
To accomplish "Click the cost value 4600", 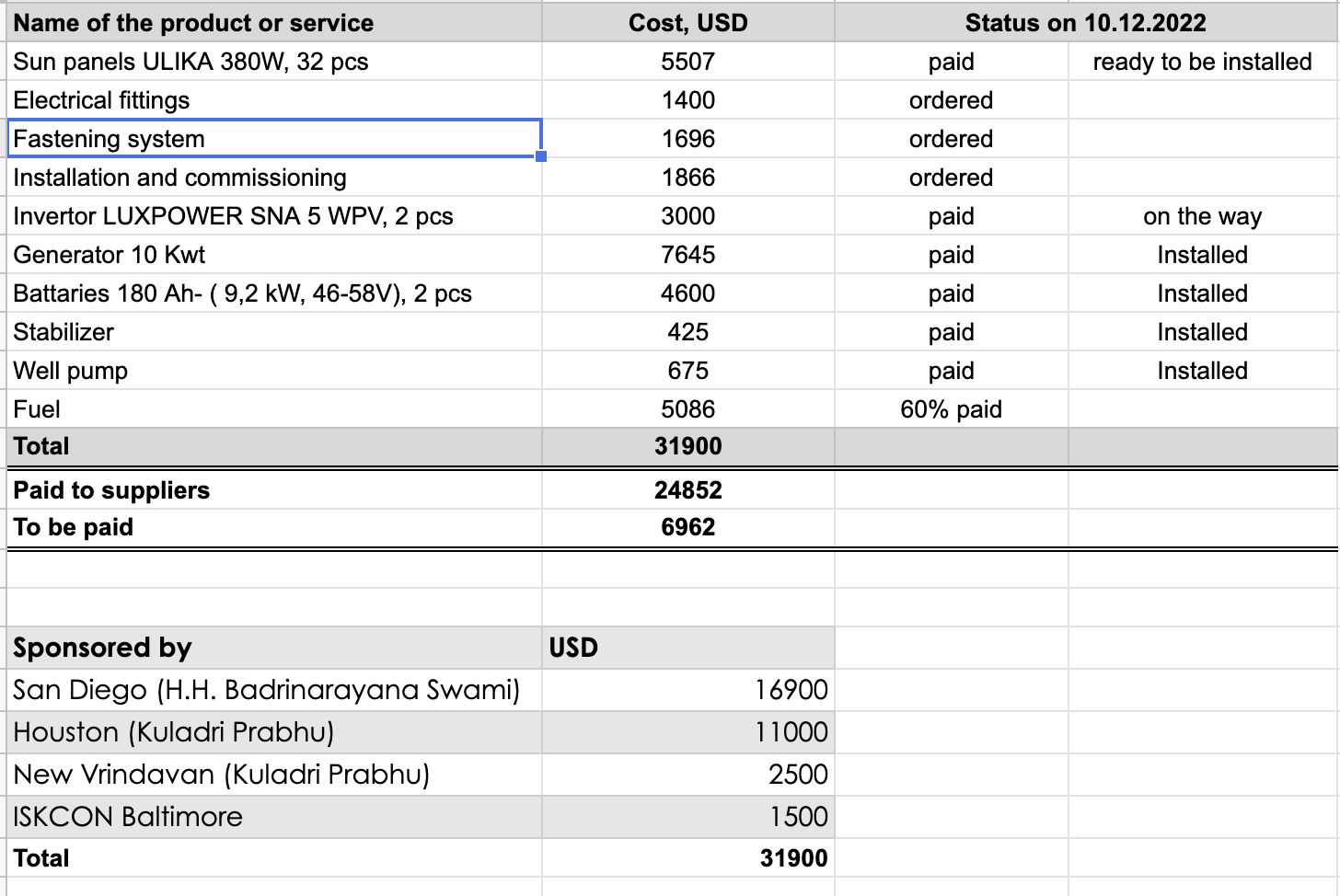I will (688, 293).
